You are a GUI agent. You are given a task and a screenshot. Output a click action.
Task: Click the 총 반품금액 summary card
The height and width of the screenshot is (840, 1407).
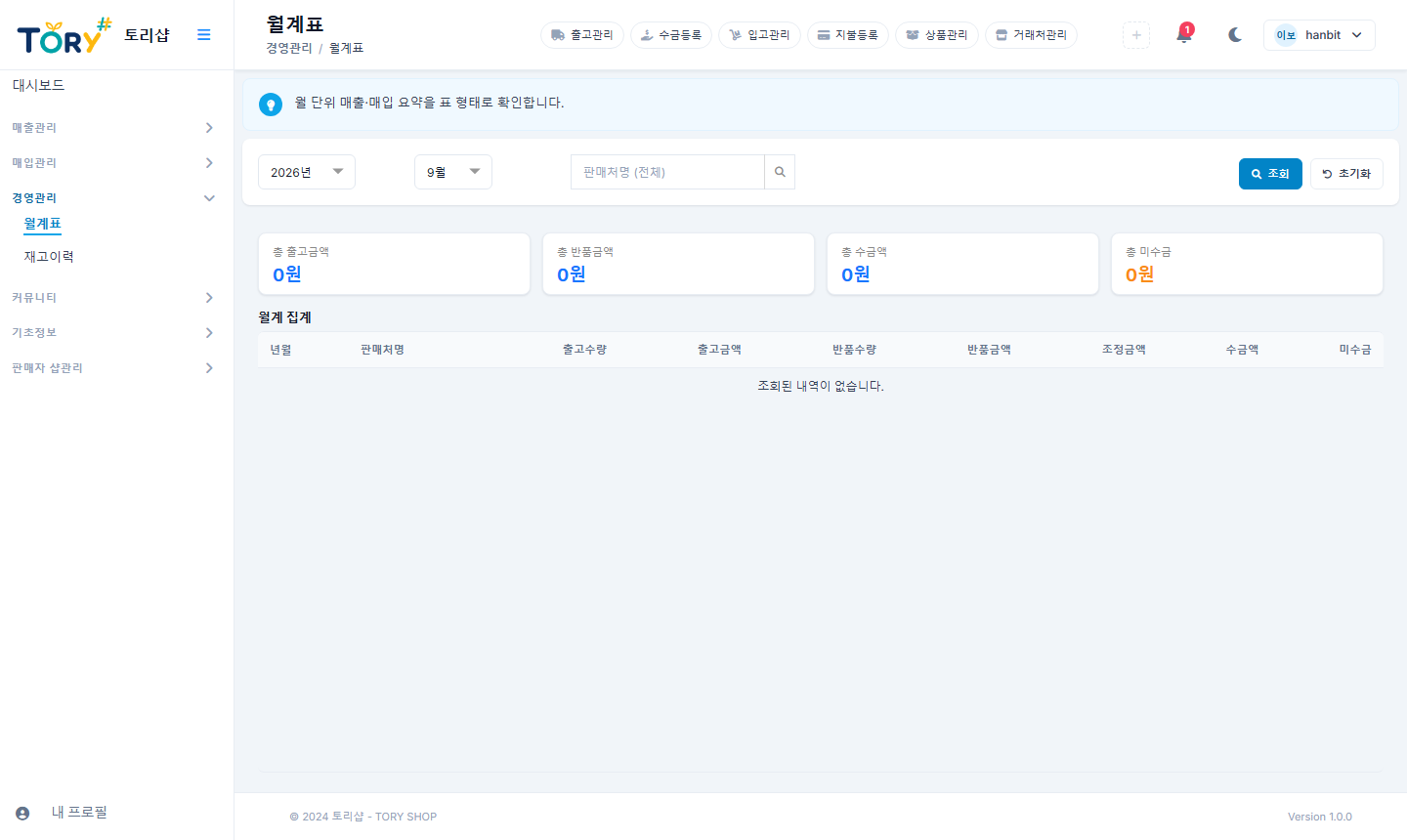pyautogui.click(x=678, y=264)
